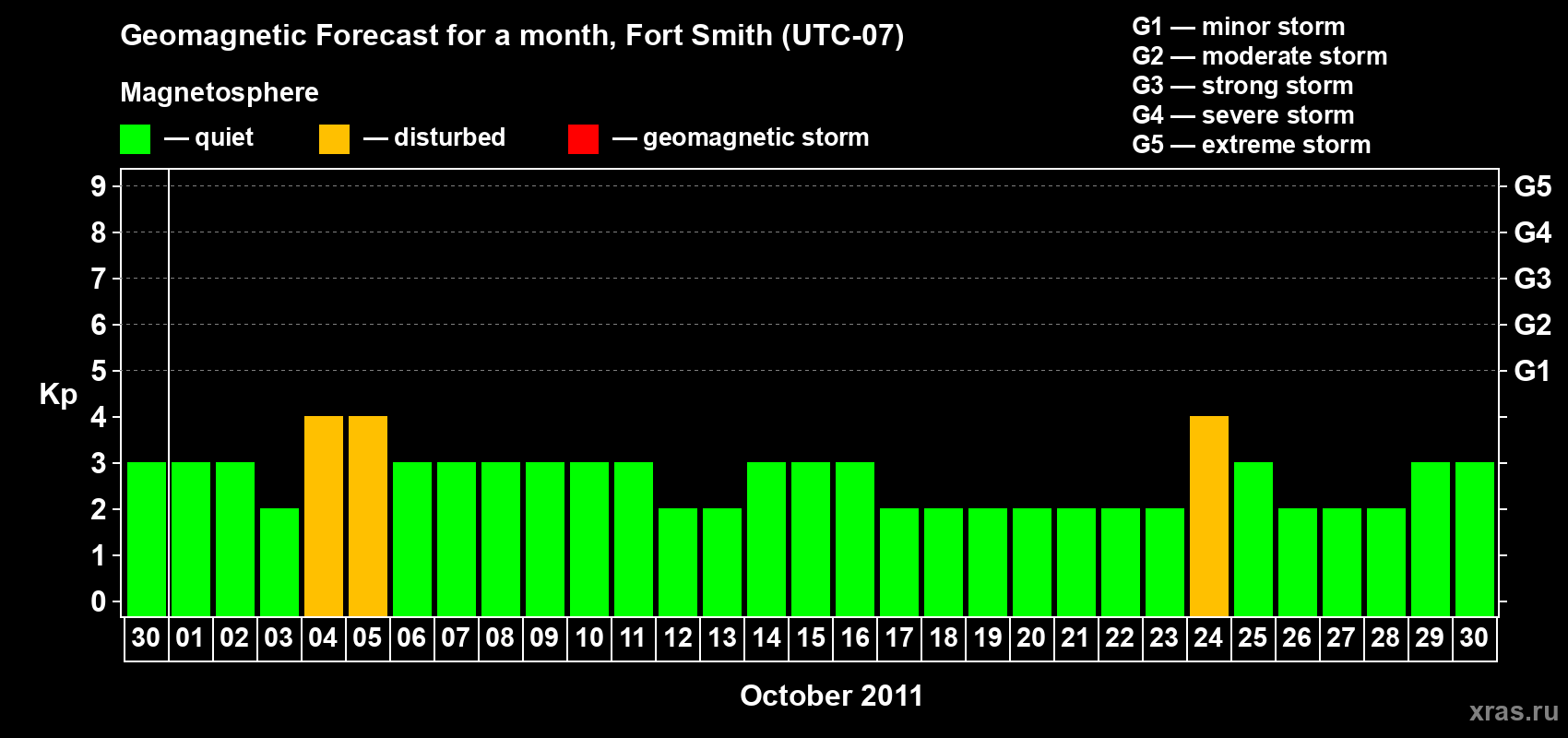Click the first bar labeled 30

147,539
